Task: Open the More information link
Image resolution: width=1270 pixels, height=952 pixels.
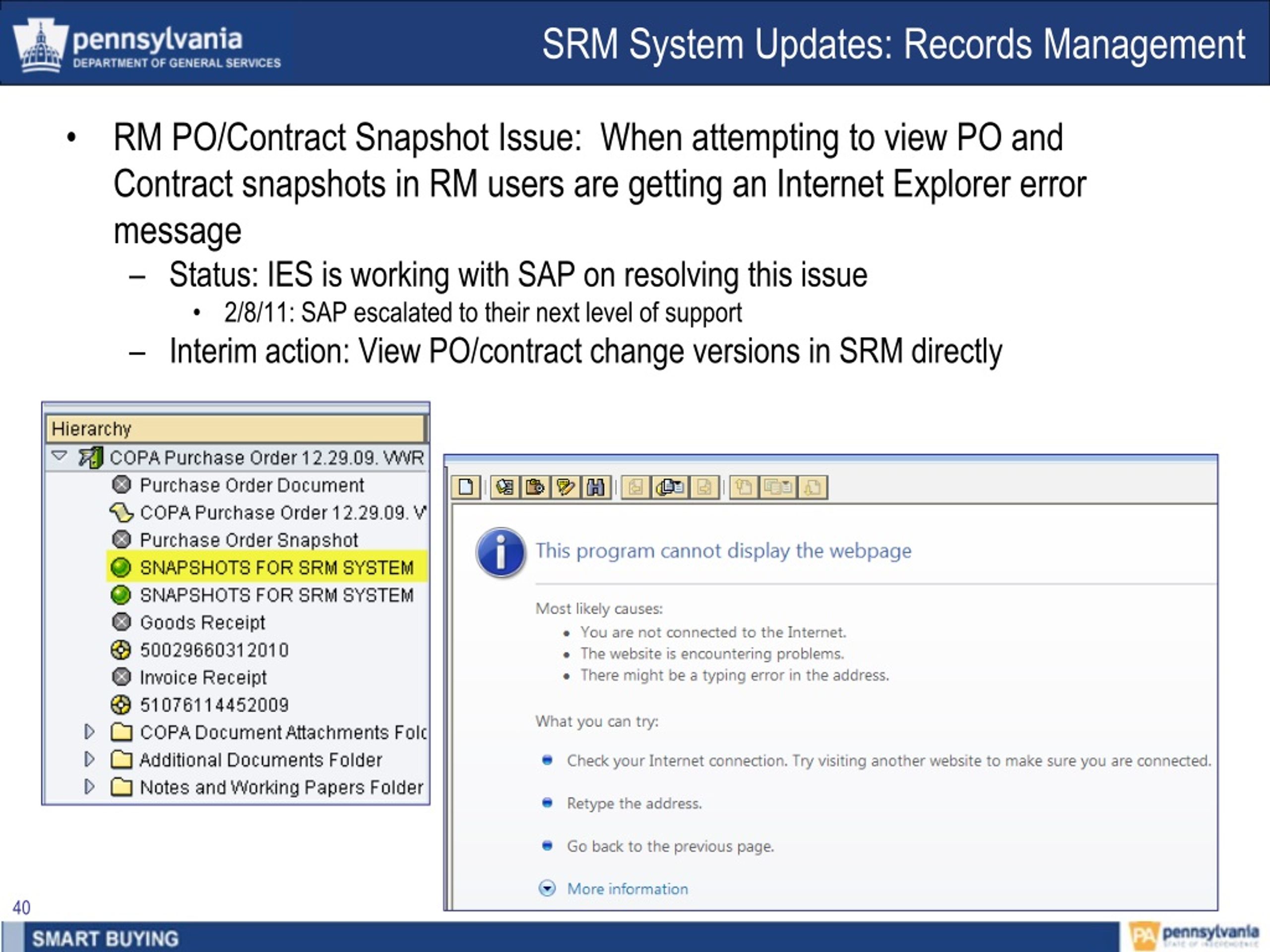Action: (627, 889)
